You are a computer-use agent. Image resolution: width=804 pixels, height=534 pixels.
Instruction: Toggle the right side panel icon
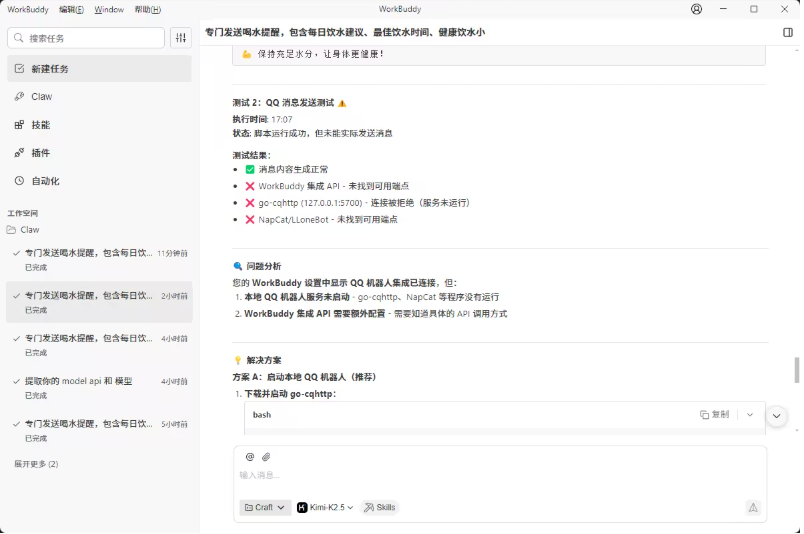pos(788,32)
